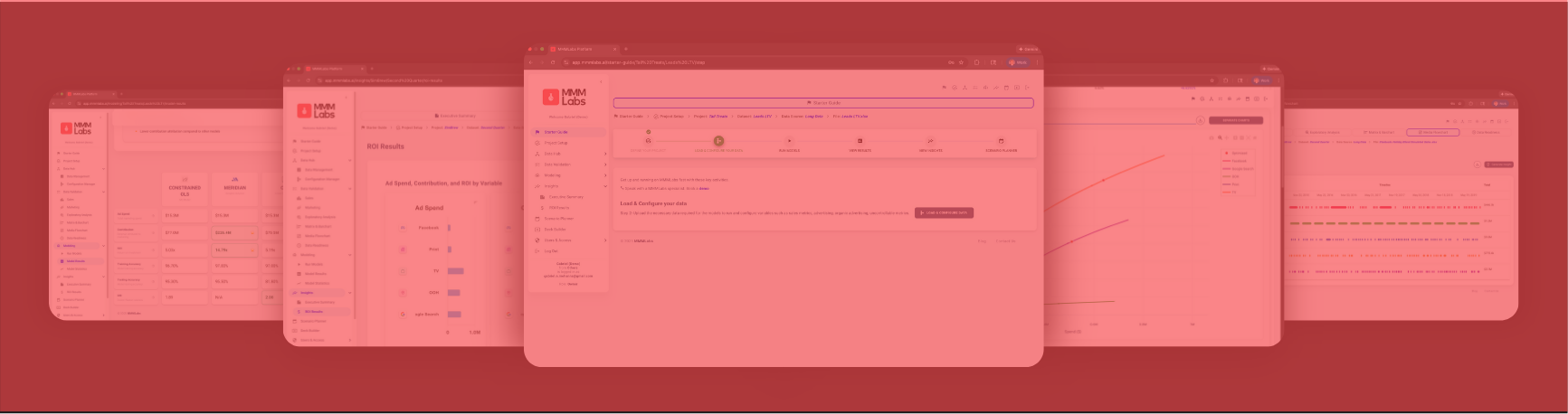Expand the Data Validation section in the front sidebar
The height and width of the screenshot is (414, 1568).
pyautogui.click(x=605, y=165)
